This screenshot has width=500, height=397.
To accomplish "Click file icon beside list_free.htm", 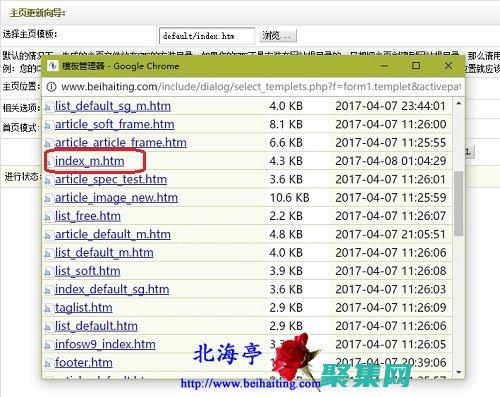I will pos(49,217).
